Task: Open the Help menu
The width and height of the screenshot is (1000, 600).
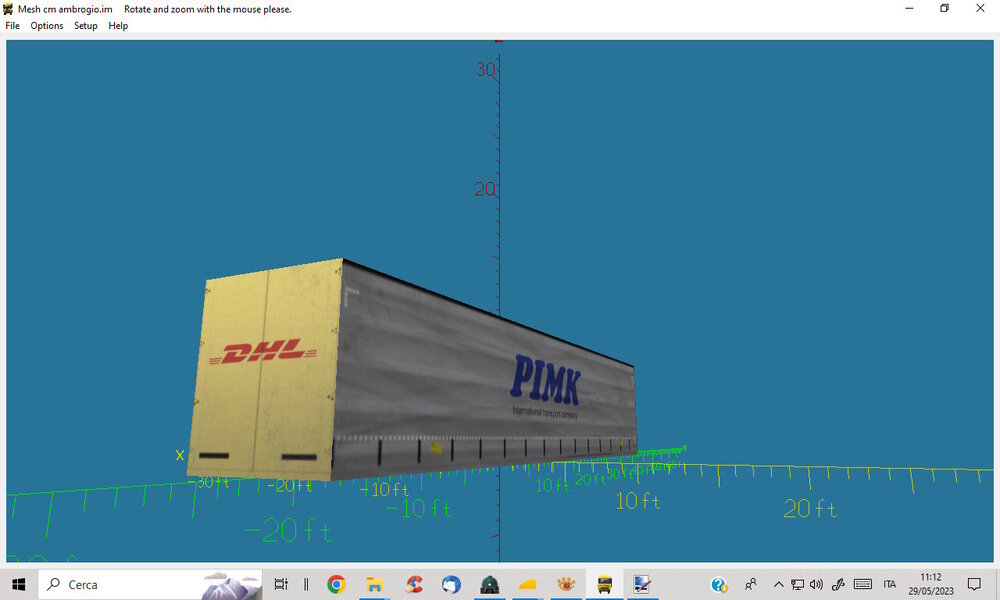Action: 118,26
